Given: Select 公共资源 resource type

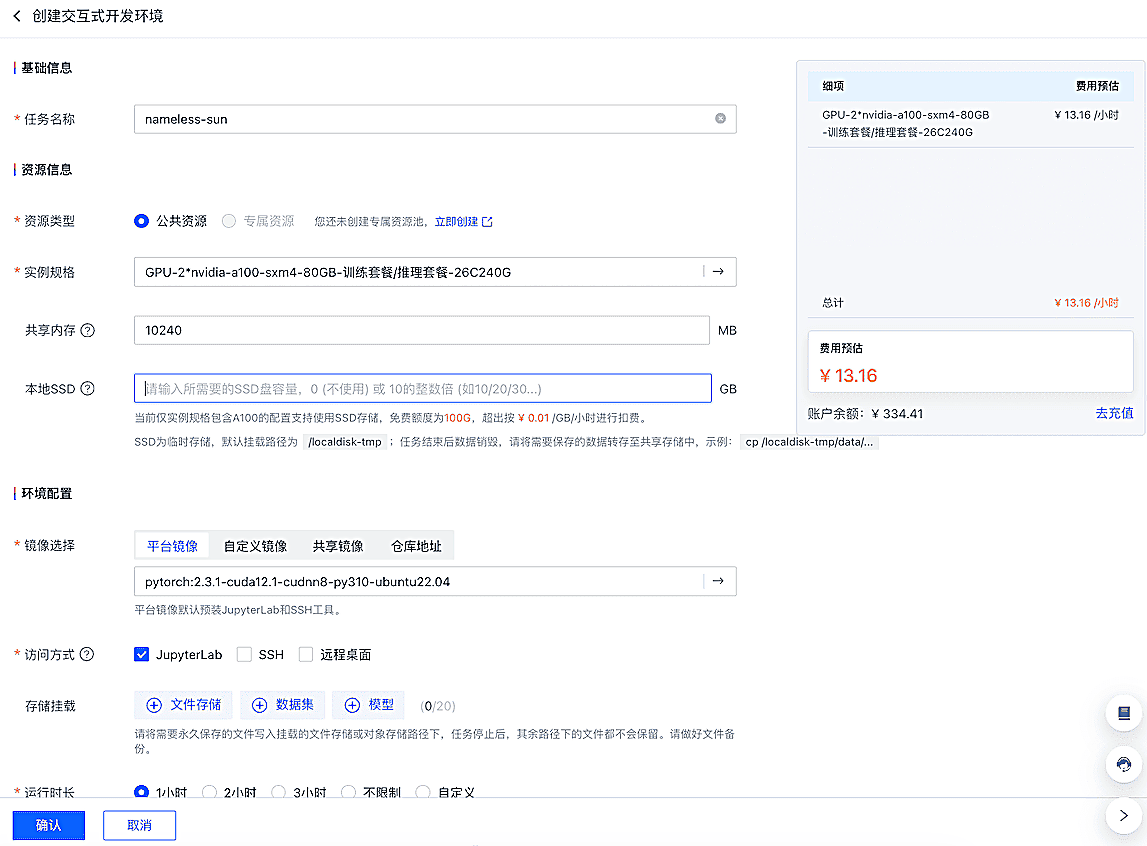Looking at the screenshot, I should [142, 221].
